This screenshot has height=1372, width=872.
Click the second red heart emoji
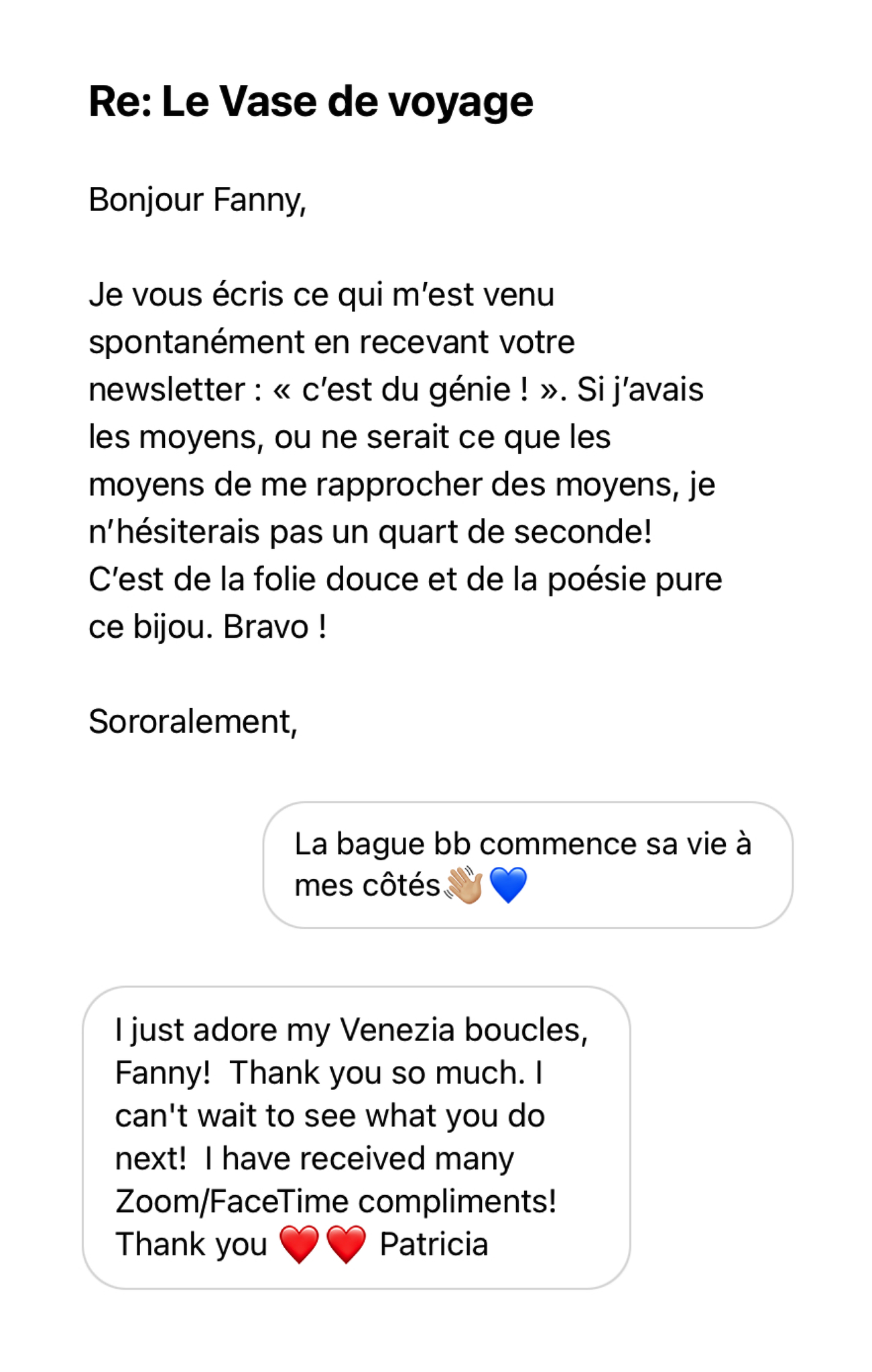pyautogui.click(x=346, y=1244)
